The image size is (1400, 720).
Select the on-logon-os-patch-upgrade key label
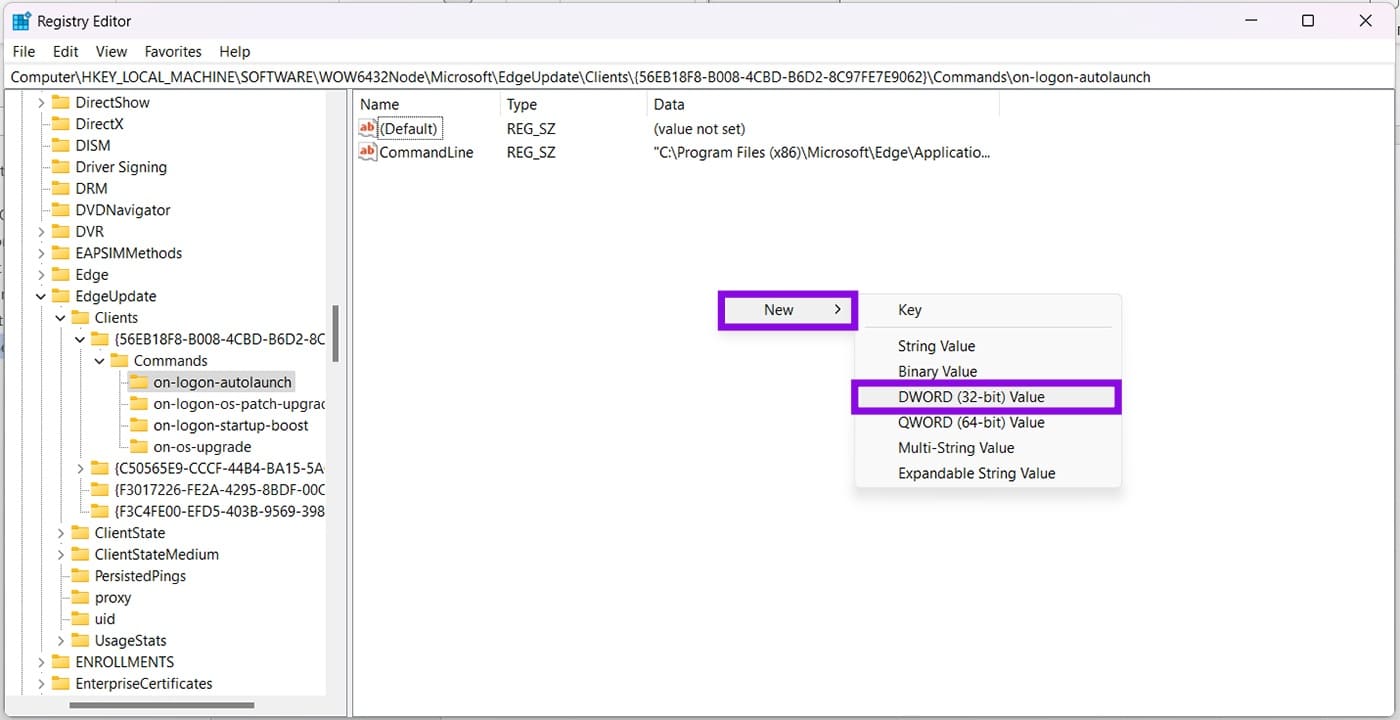[x=239, y=404]
